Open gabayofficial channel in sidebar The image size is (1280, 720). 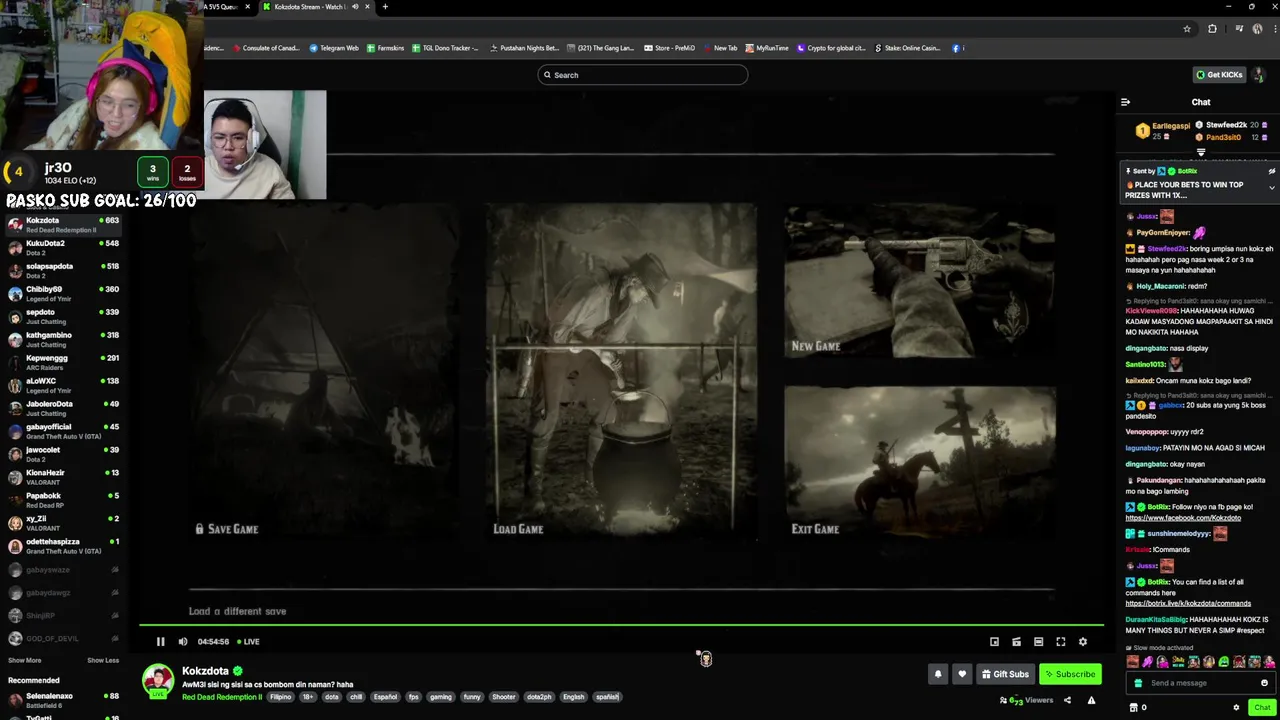62,431
